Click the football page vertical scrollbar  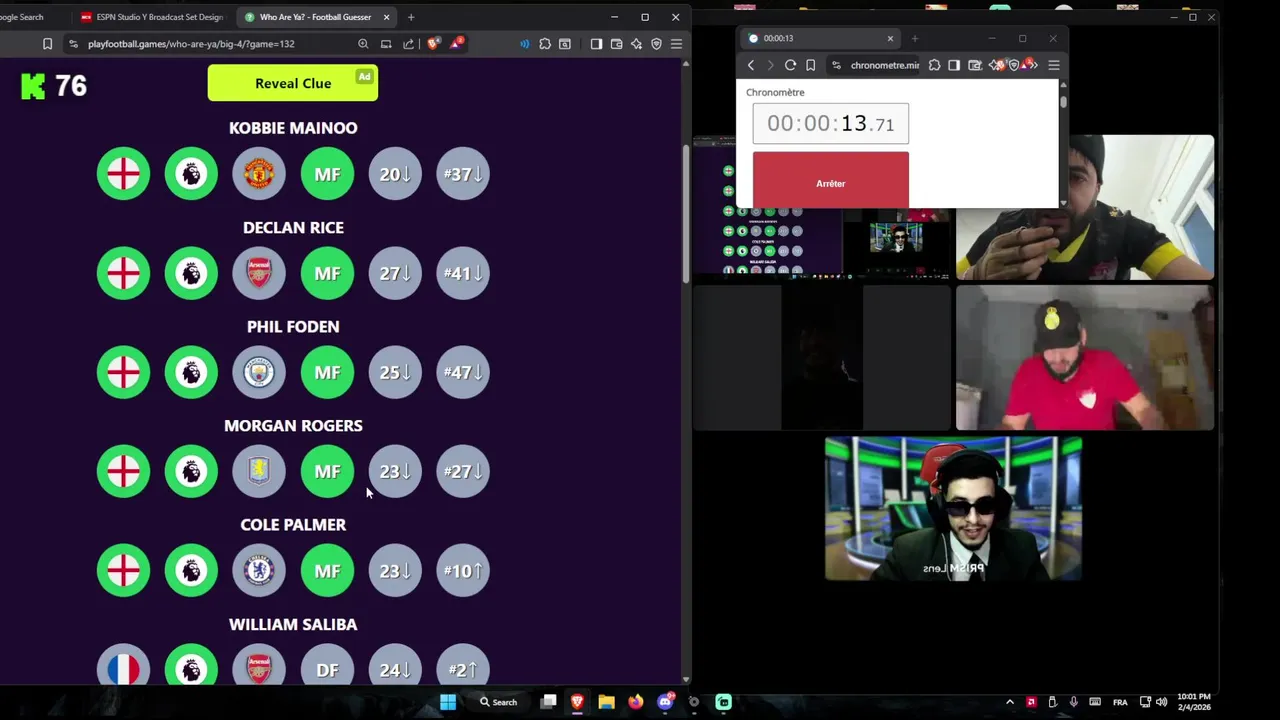coord(685,214)
